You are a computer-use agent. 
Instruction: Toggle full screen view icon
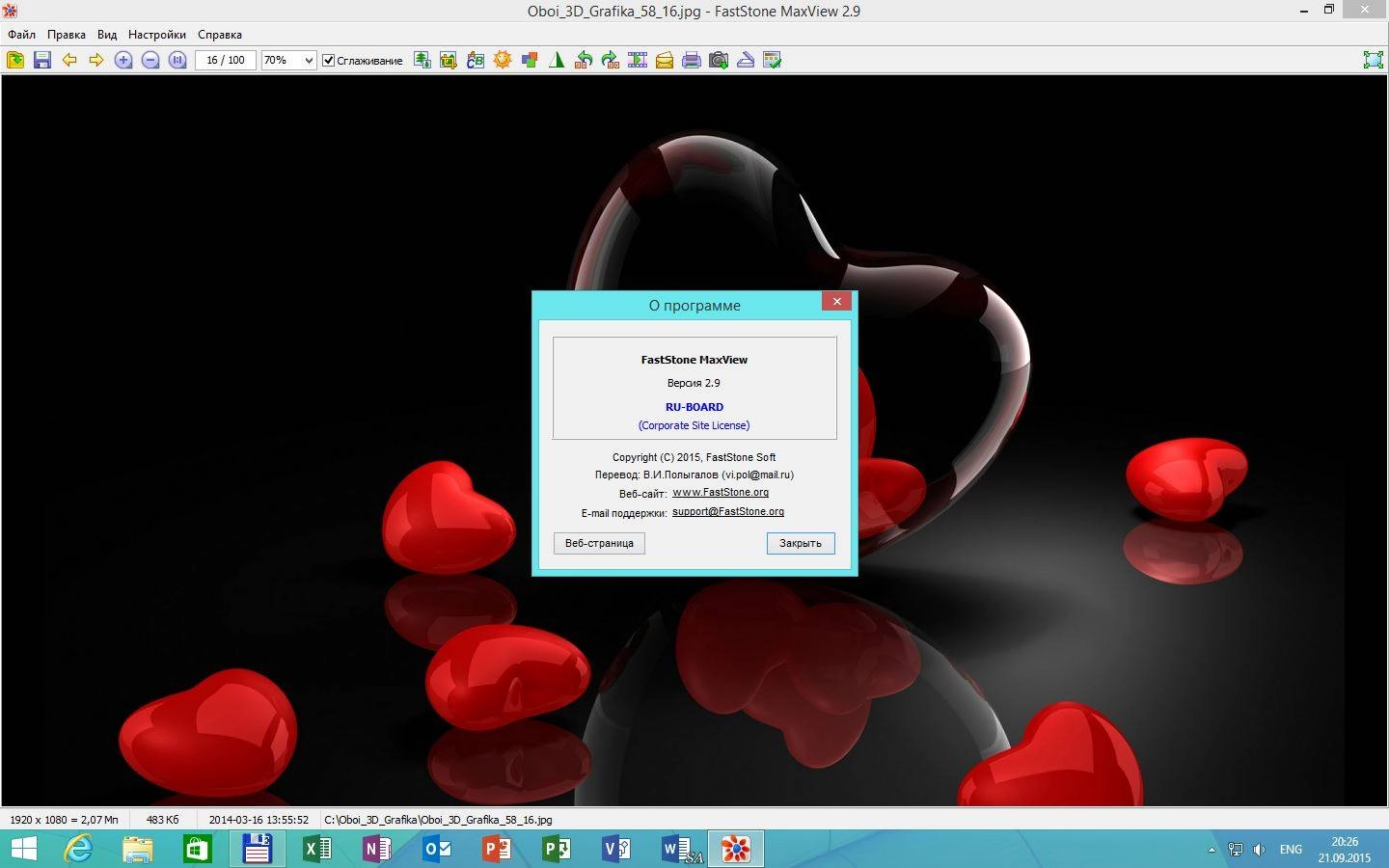pyautogui.click(x=1373, y=60)
